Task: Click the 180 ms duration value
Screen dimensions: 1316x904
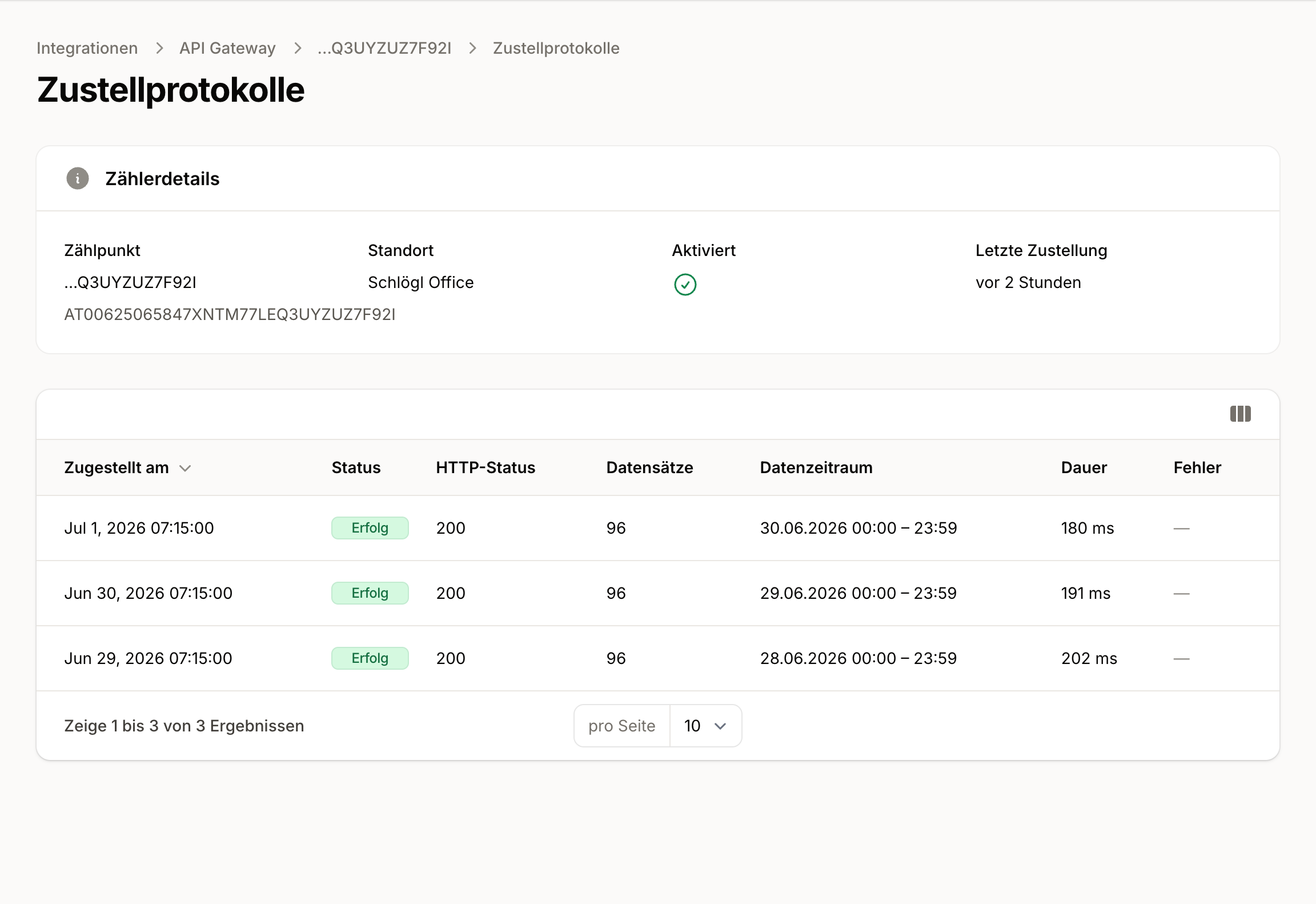Action: [1088, 528]
